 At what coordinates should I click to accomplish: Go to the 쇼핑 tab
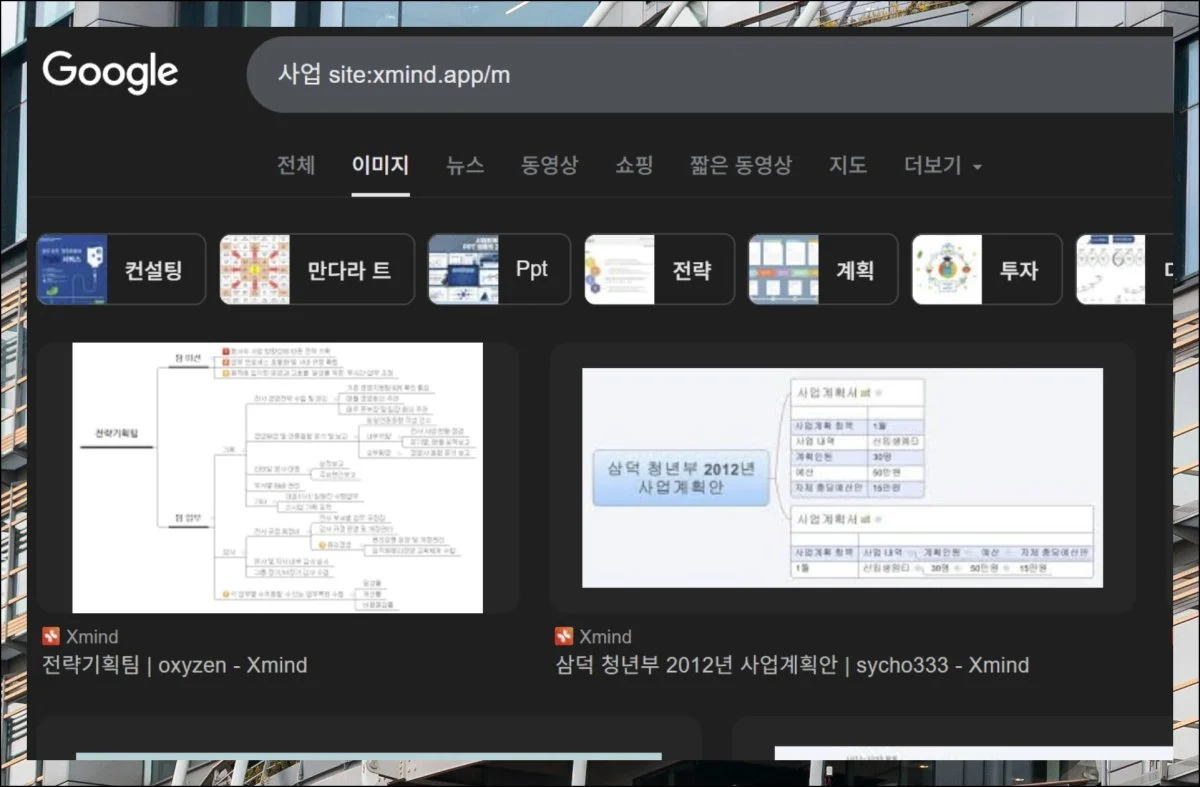(x=634, y=165)
